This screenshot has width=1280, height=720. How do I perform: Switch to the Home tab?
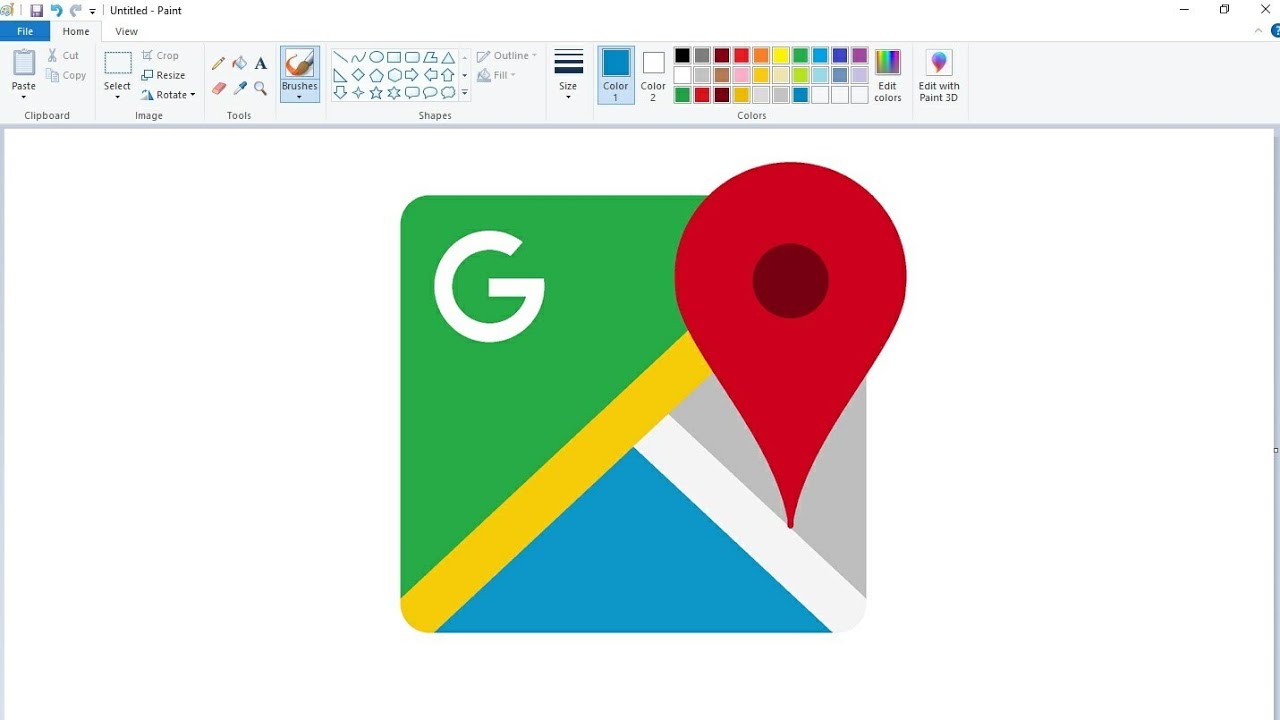pos(76,31)
